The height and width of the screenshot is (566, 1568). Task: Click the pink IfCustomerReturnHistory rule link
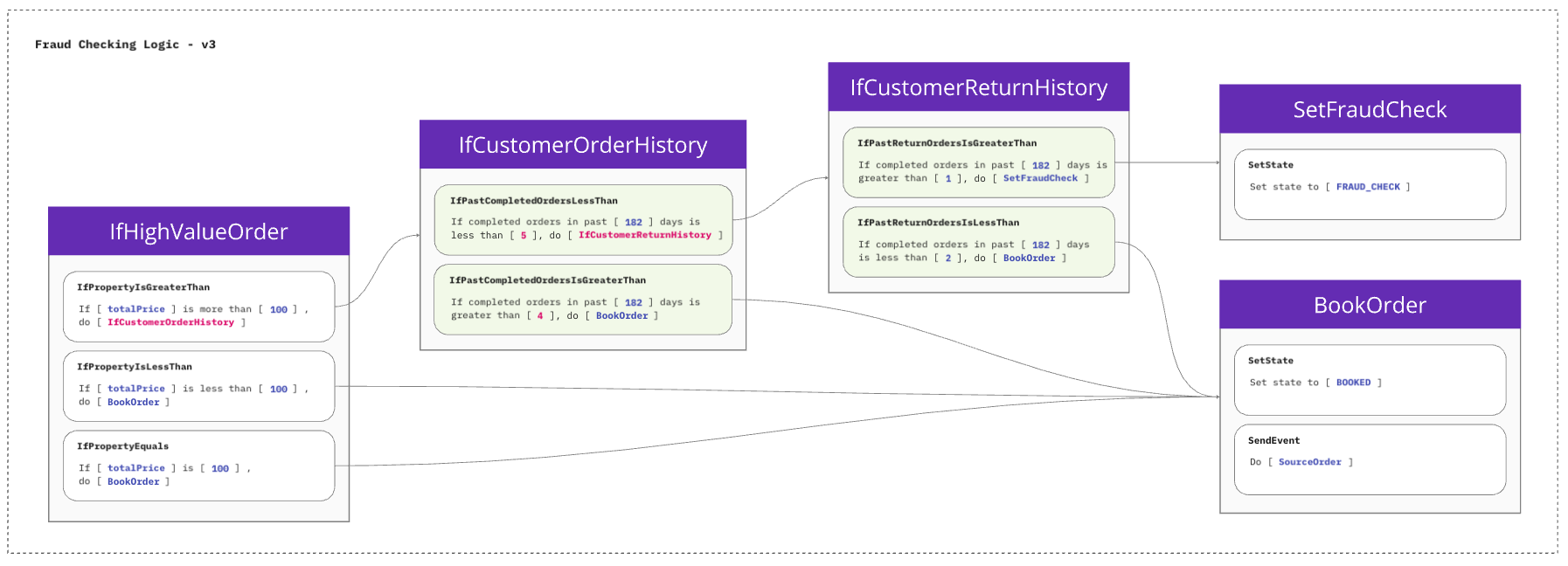[645, 235]
